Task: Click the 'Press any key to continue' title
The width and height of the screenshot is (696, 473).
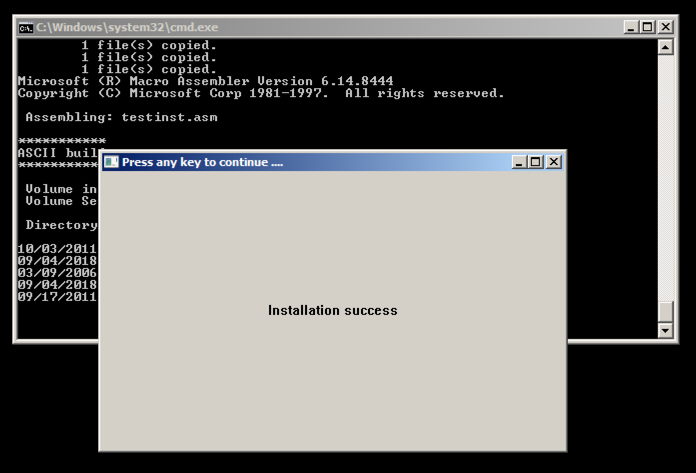Action: coord(202,162)
